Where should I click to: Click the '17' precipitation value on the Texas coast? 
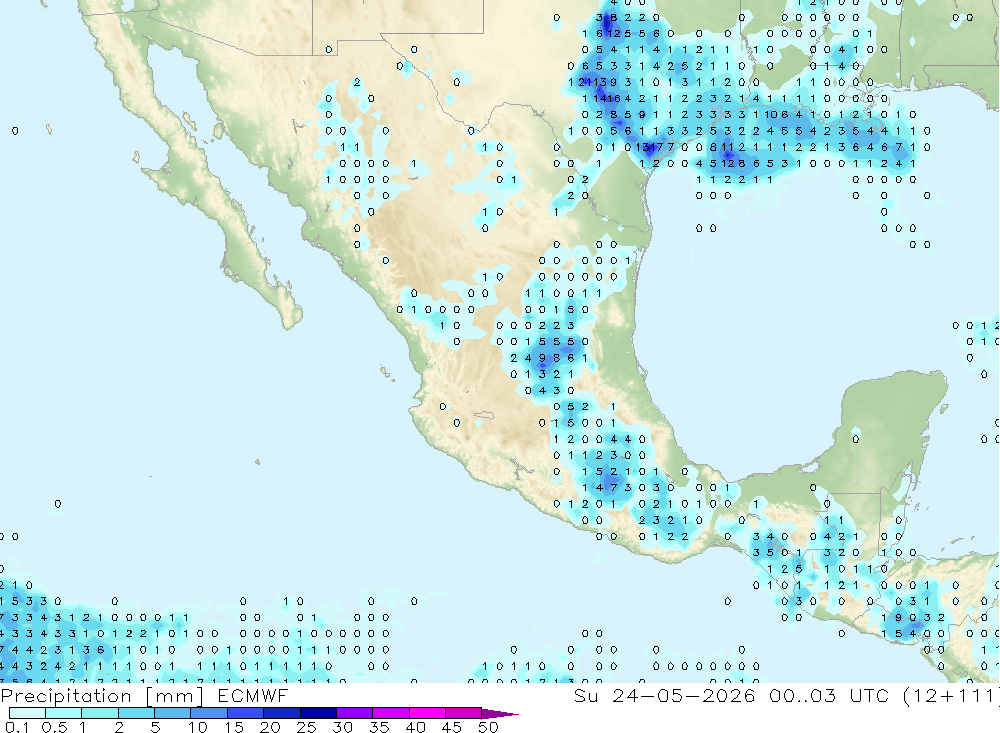tap(658, 147)
